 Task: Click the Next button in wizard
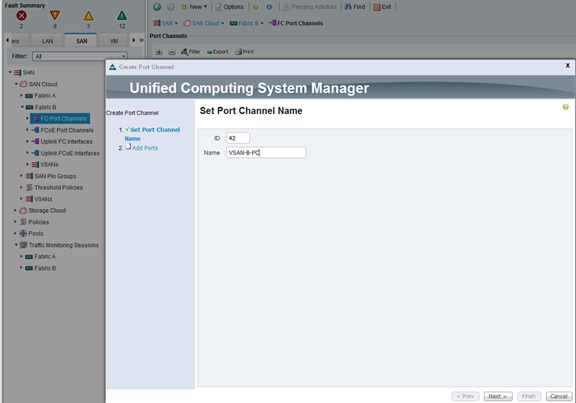click(498, 396)
